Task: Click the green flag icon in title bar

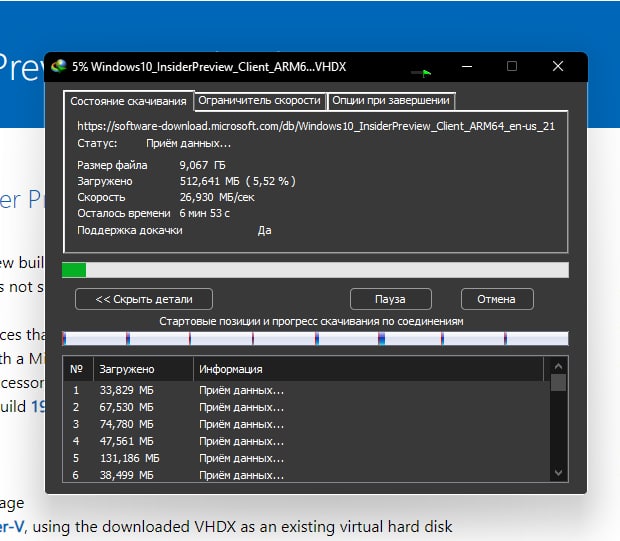Action: click(x=425, y=73)
